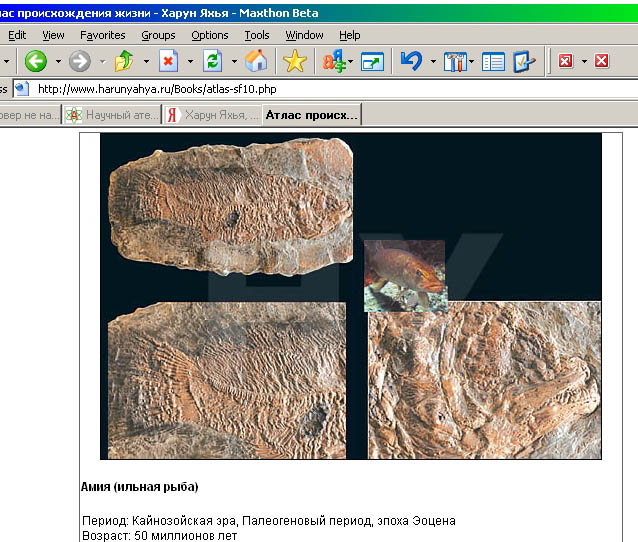This screenshot has height=542, width=638.
Task: Open Favorites with the yellow star icon
Action: point(294,61)
